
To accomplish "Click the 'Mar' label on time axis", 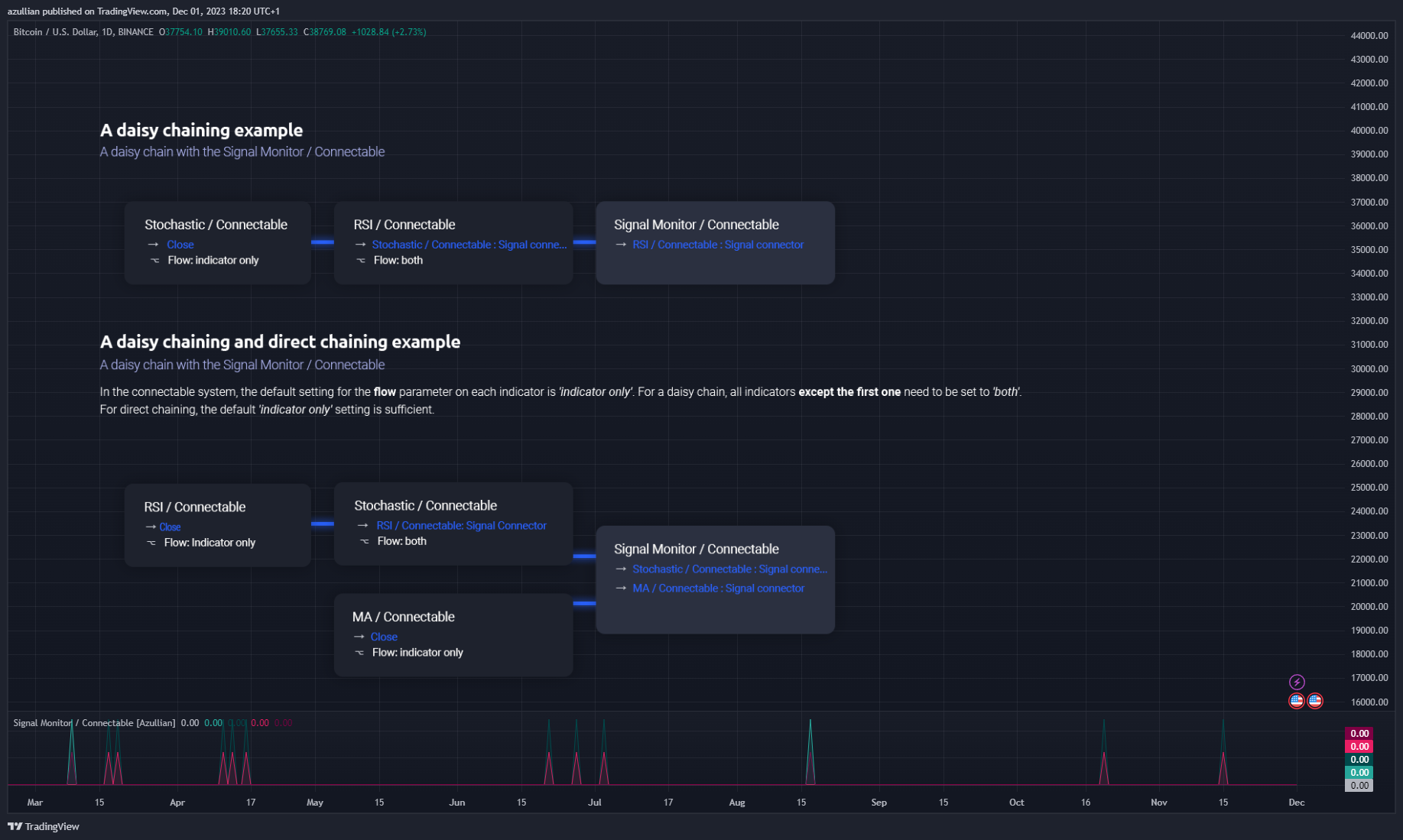I will click(x=35, y=803).
